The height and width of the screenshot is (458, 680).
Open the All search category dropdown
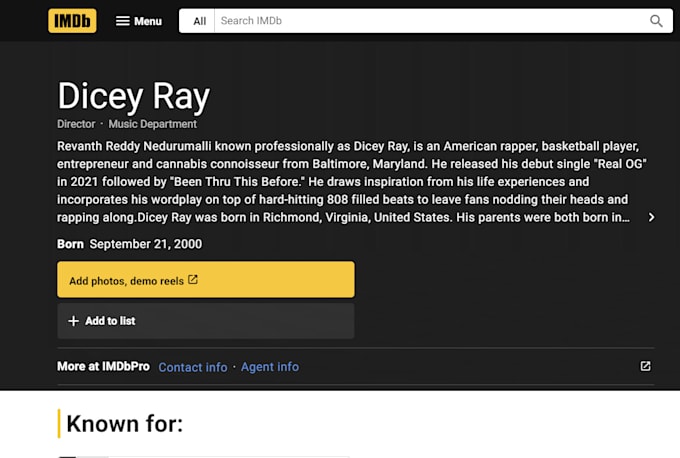pyautogui.click(x=199, y=21)
